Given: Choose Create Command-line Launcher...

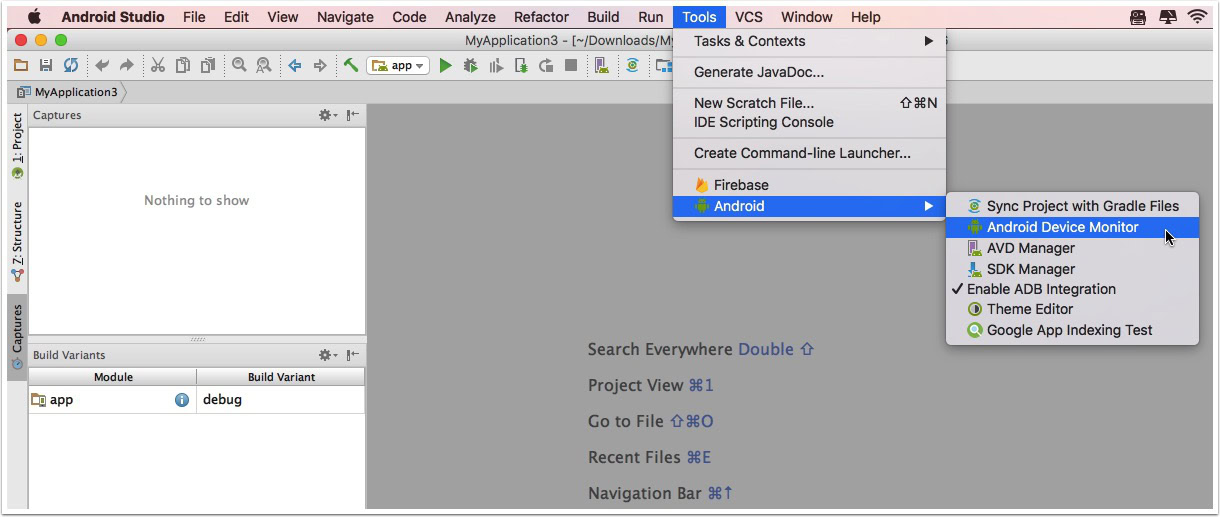Looking at the screenshot, I should coord(809,154).
